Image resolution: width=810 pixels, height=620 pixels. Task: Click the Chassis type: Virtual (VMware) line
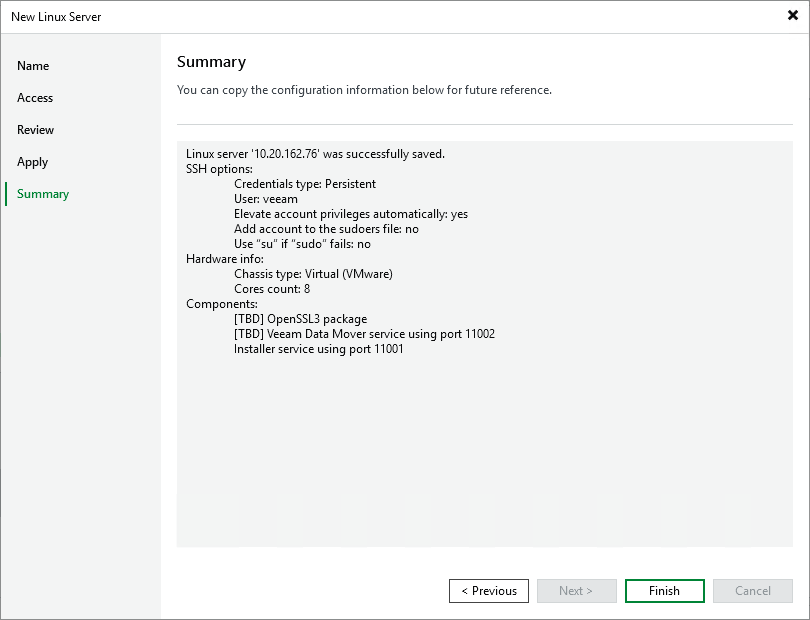point(313,274)
